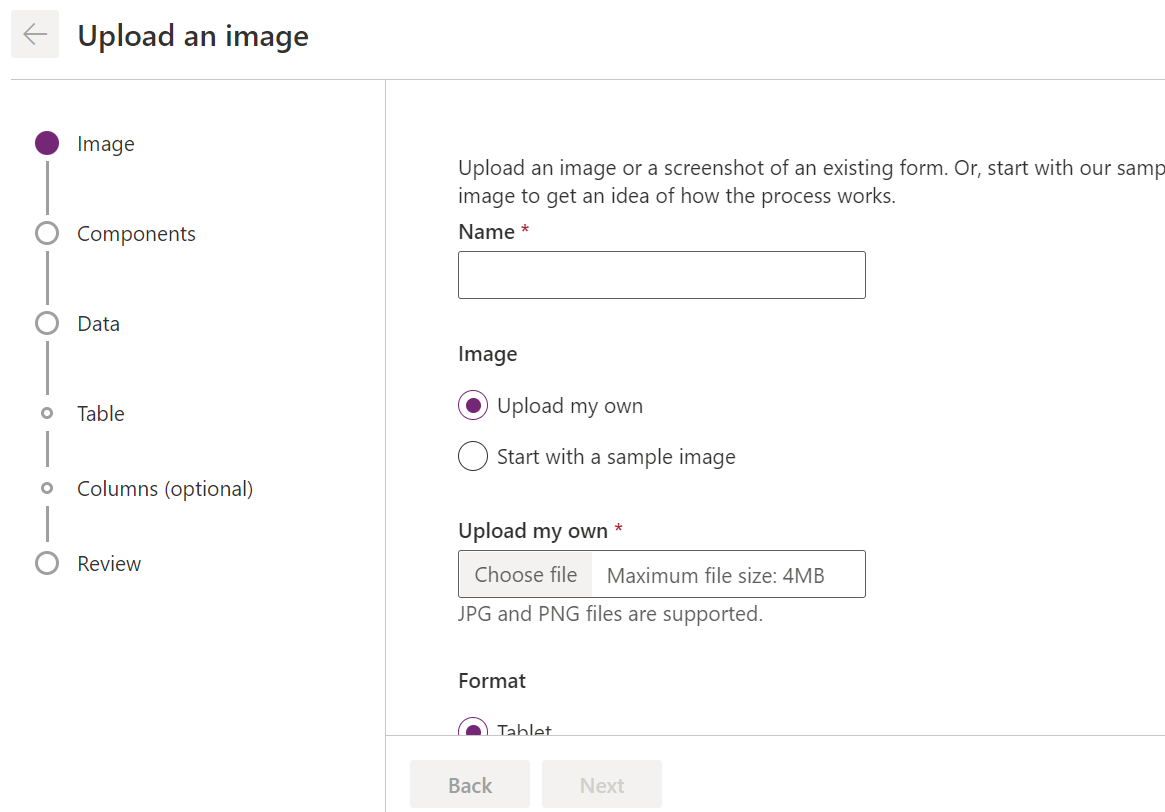Click the disabled Next button
1165x812 pixels.
coord(601,784)
